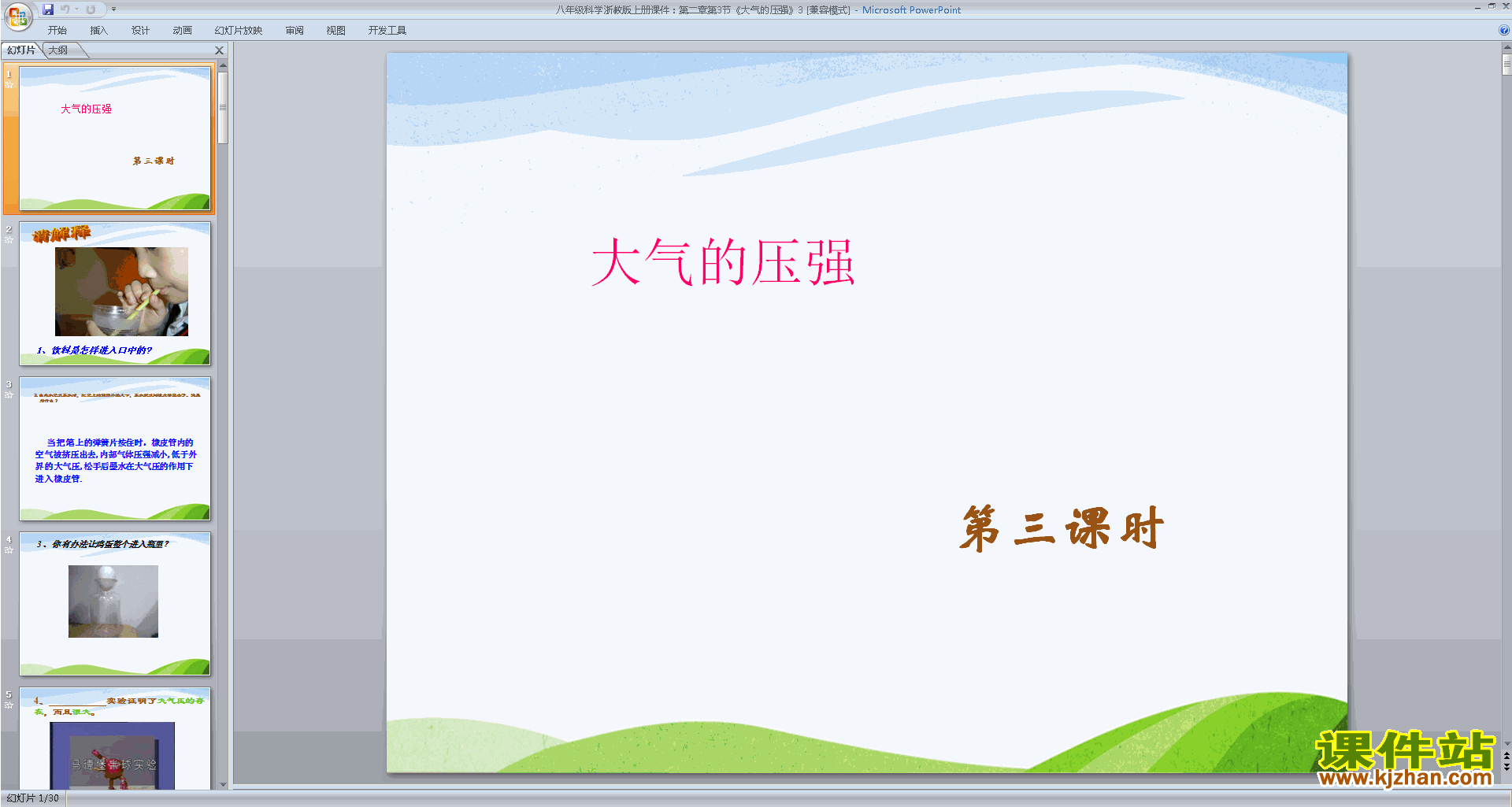Viewport: 1512px width, 807px height.
Task: Open the 插入 ribbon tab
Action: point(98,31)
